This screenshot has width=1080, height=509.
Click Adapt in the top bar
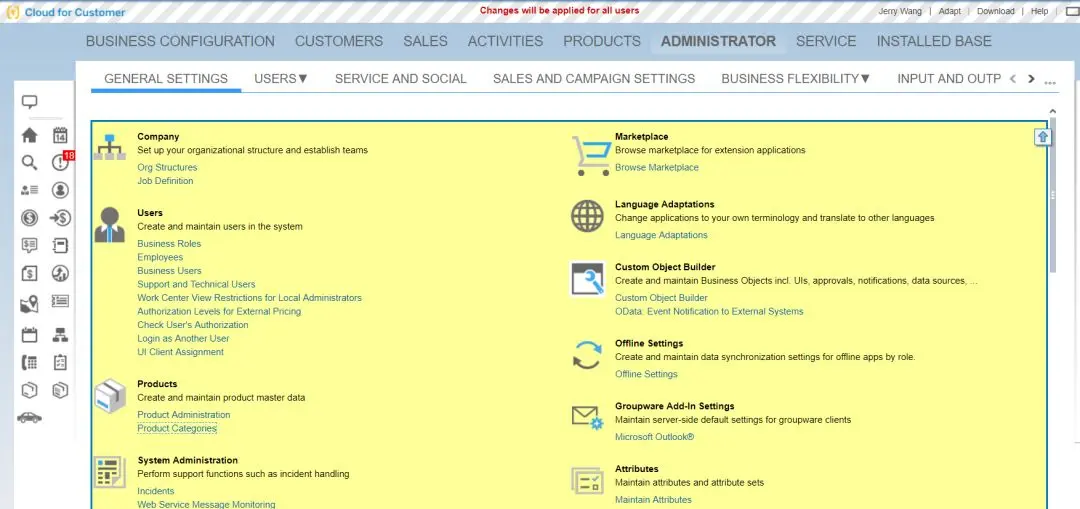[x=949, y=11]
